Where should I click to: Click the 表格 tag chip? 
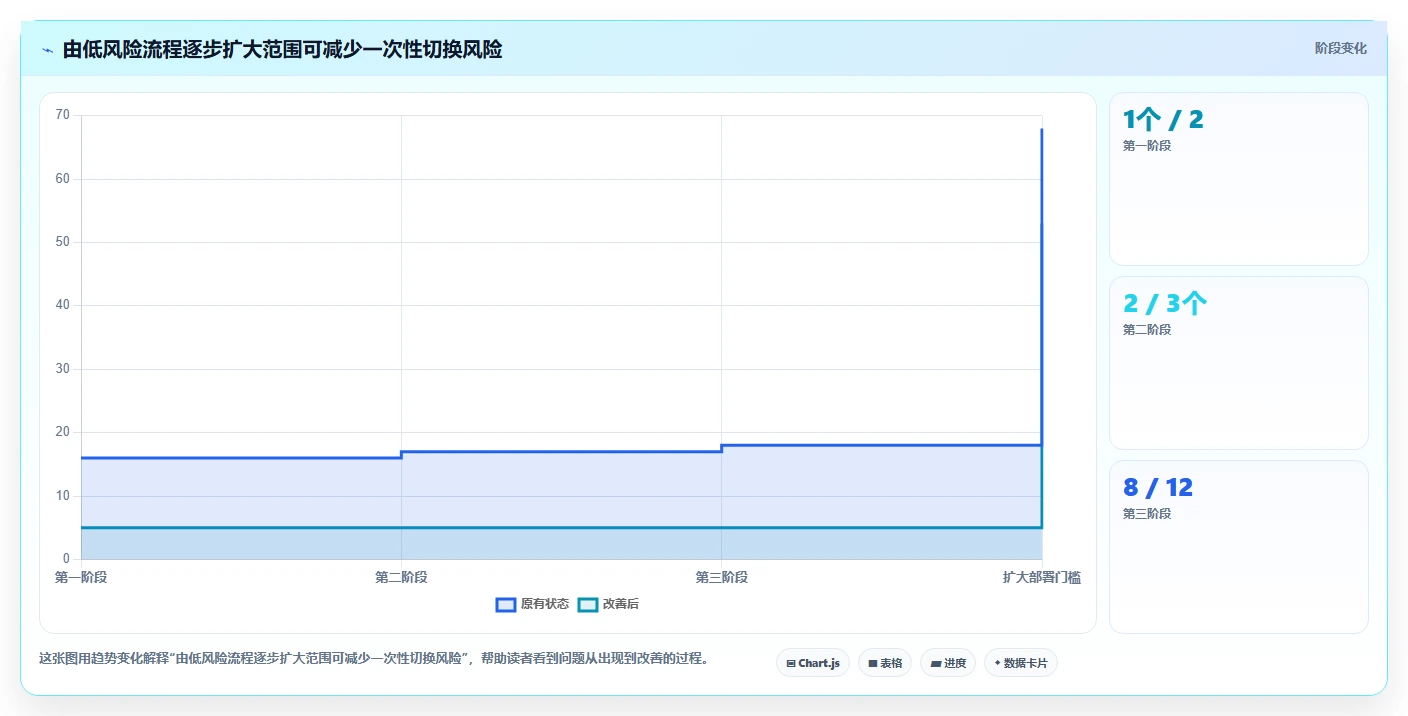coord(885,663)
